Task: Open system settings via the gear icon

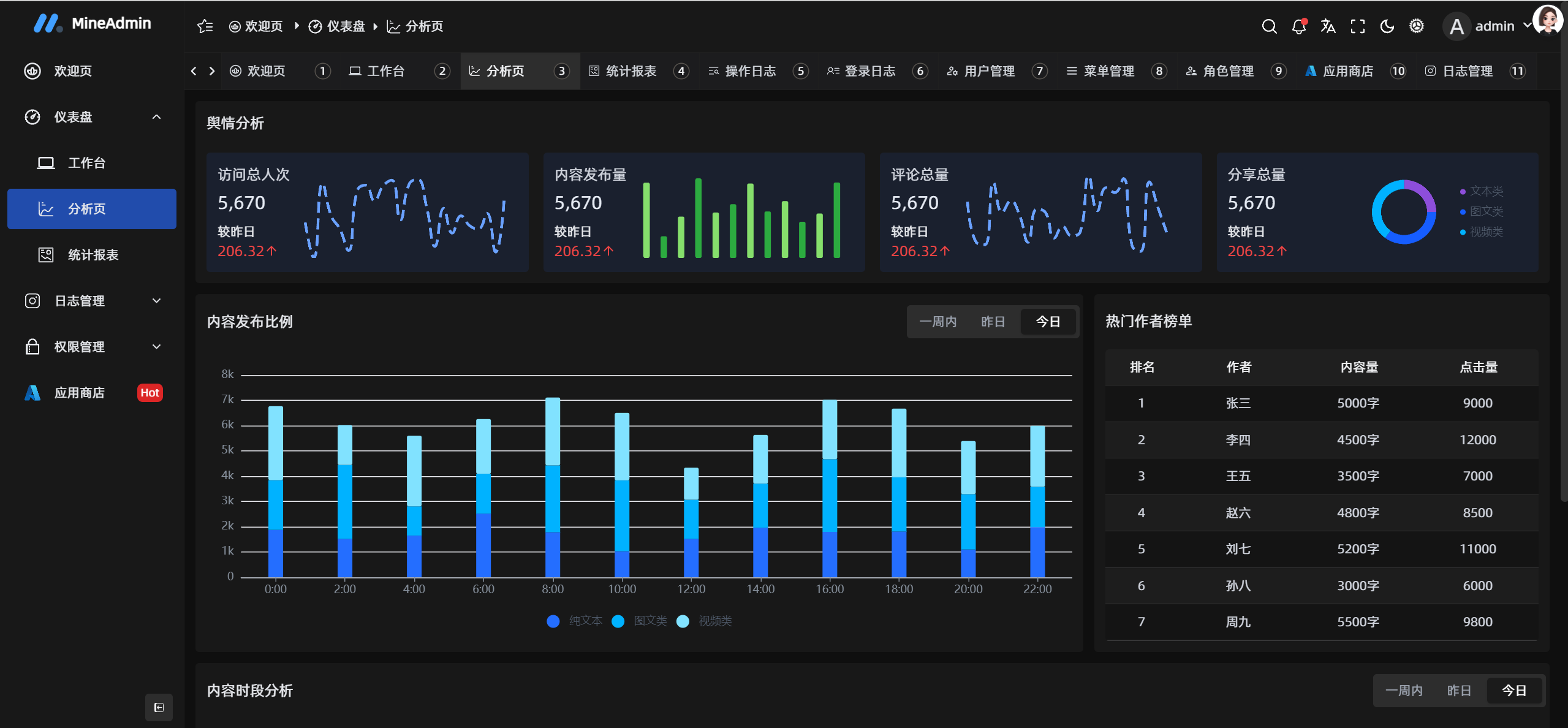Action: click(1416, 26)
